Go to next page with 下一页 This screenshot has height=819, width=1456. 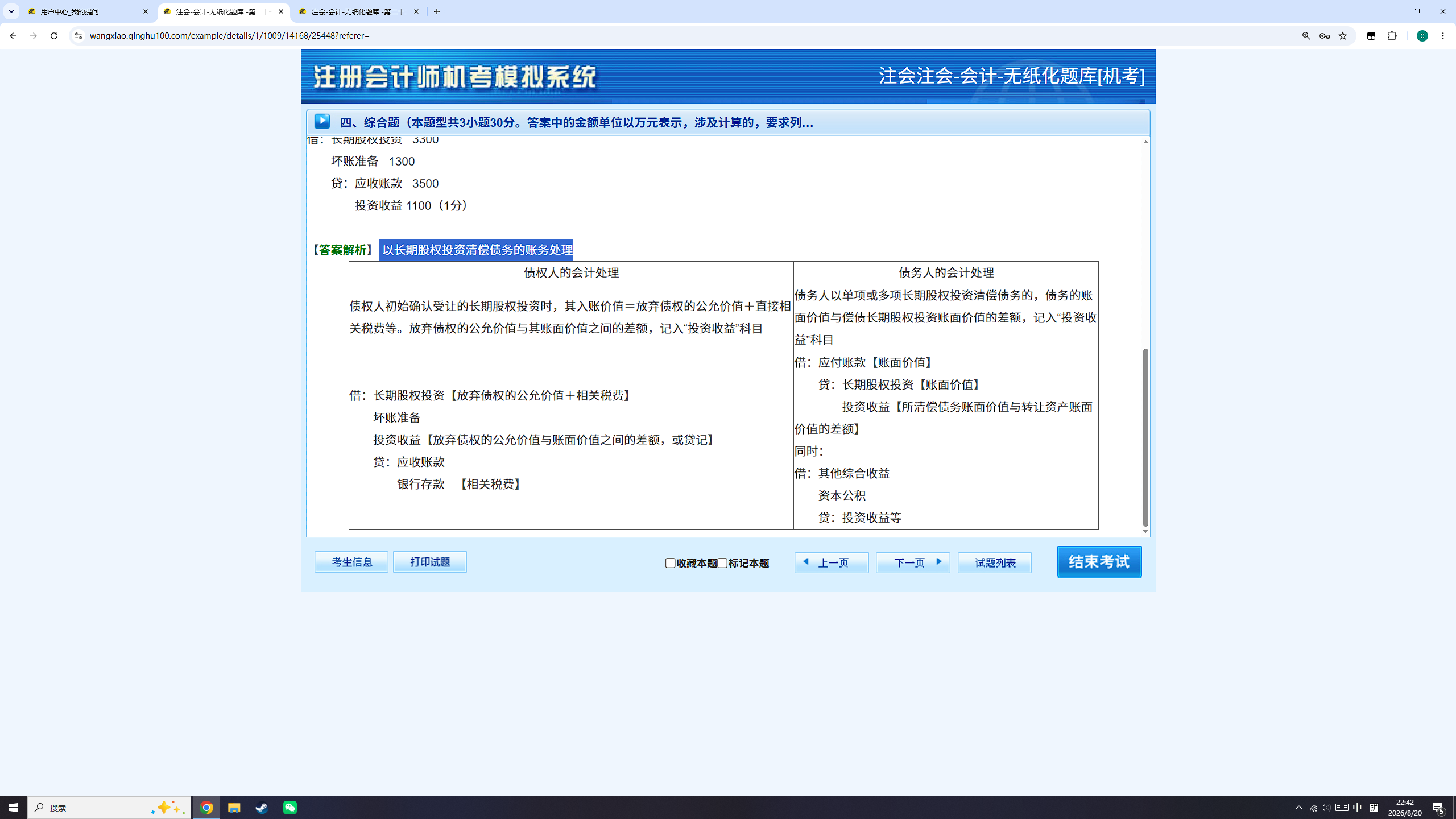click(913, 562)
